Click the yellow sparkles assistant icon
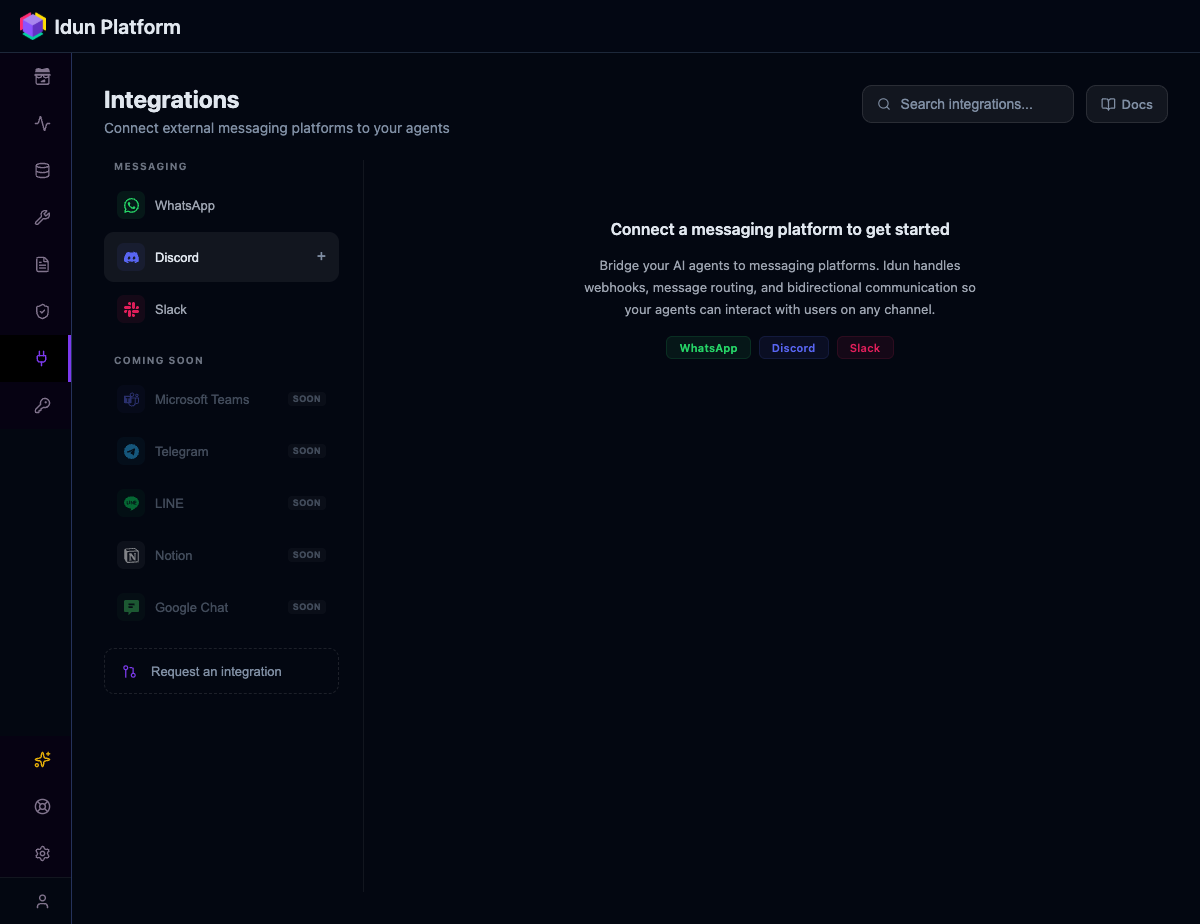The width and height of the screenshot is (1200, 924). [42, 760]
